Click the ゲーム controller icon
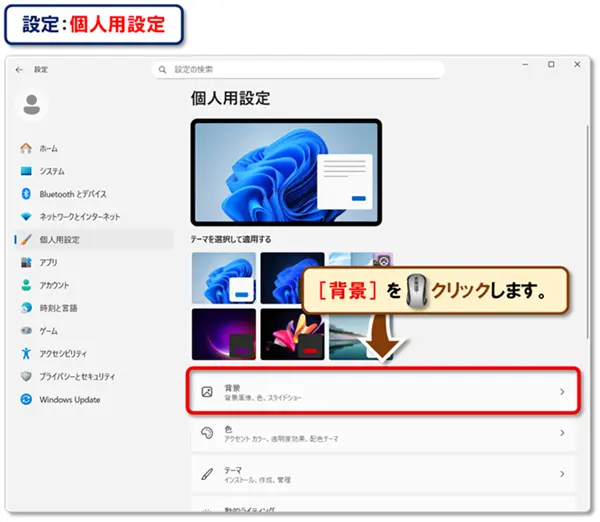600x522 pixels. pos(26,331)
